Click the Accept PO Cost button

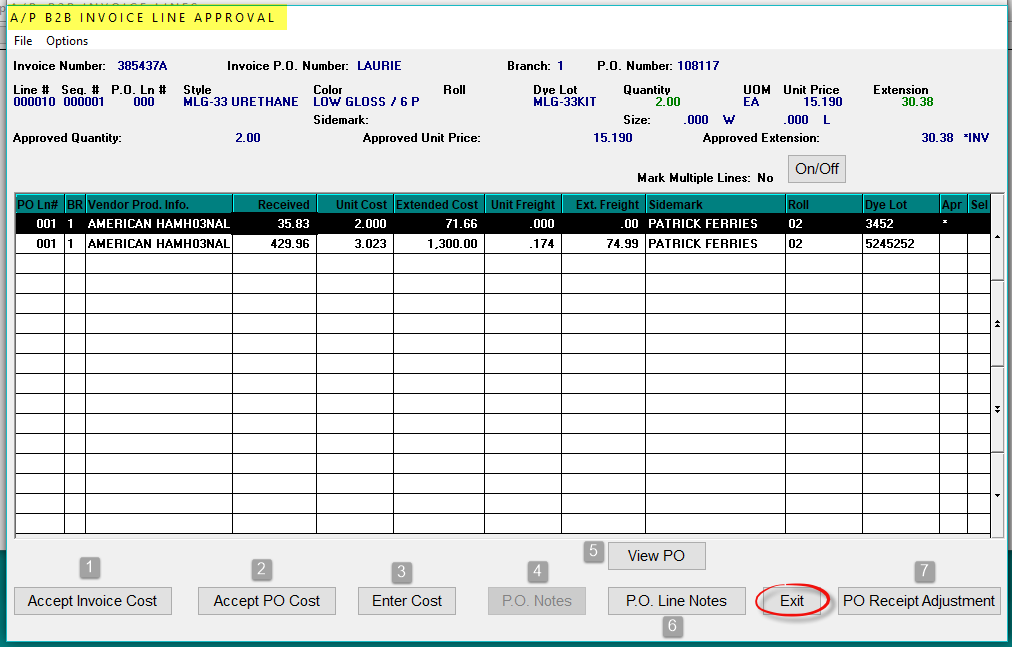pos(266,601)
